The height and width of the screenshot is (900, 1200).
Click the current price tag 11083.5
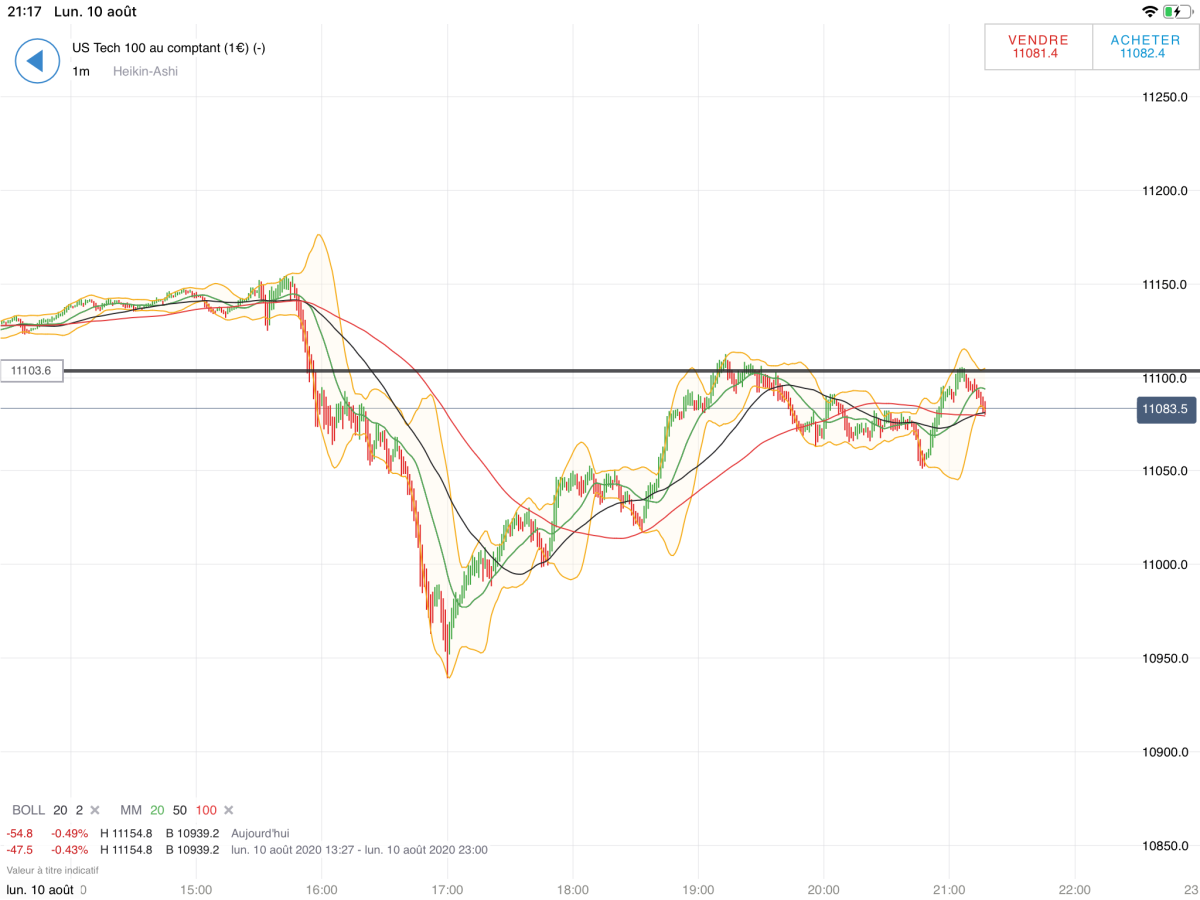click(x=1165, y=409)
